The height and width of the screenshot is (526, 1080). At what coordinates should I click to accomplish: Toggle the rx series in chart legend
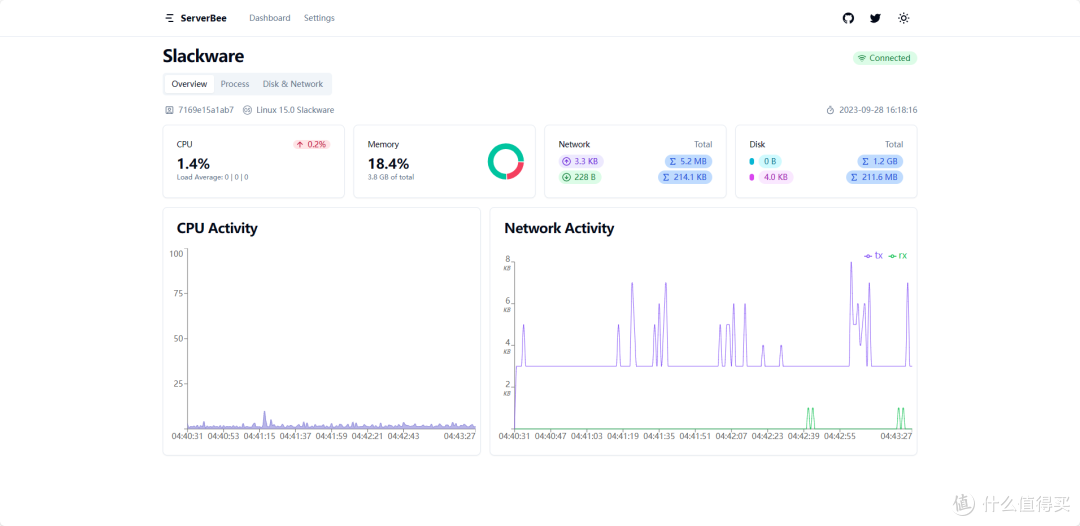898,255
